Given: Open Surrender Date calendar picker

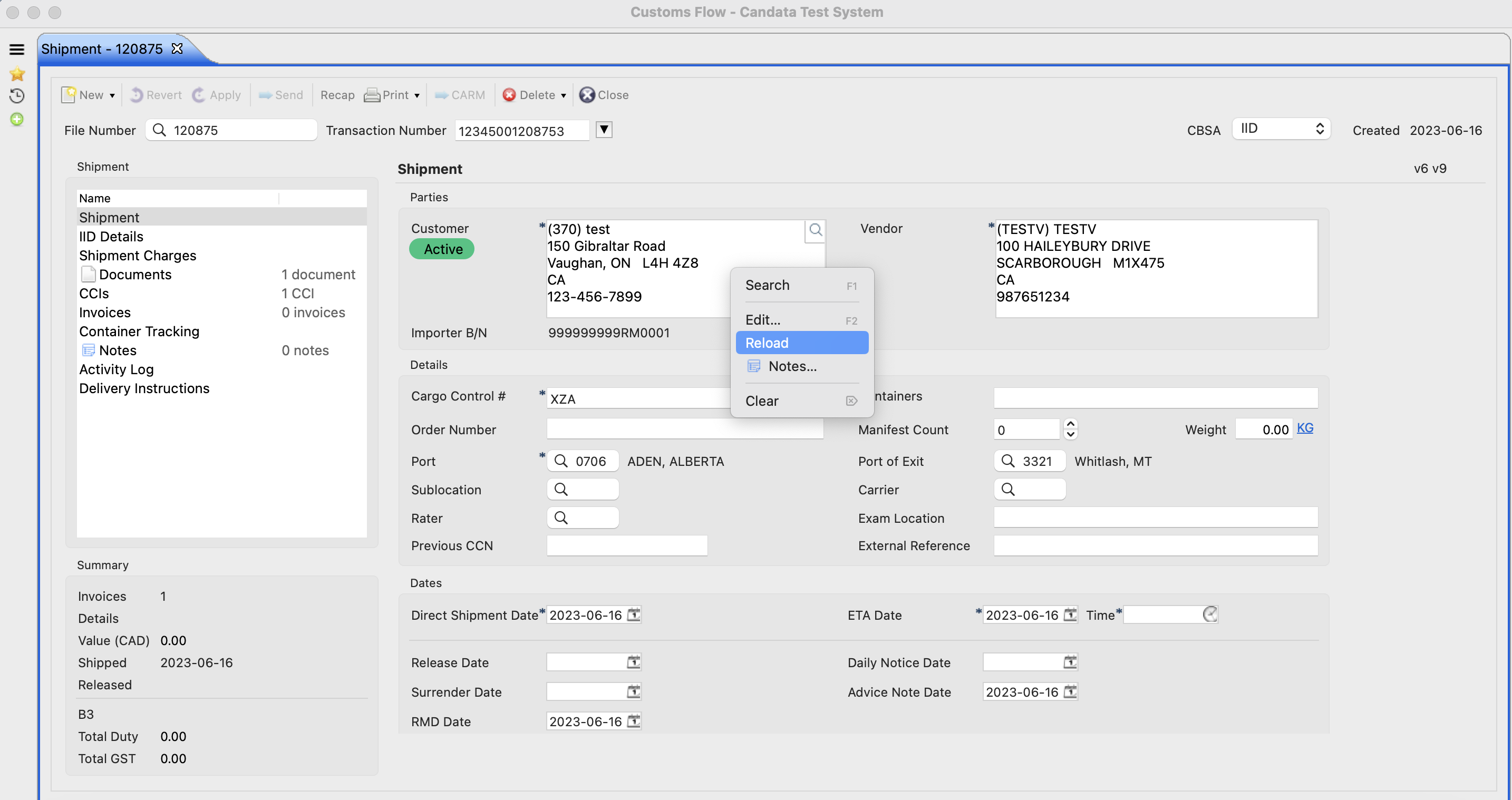Looking at the screenshot, I should click(x=634, y=691).
